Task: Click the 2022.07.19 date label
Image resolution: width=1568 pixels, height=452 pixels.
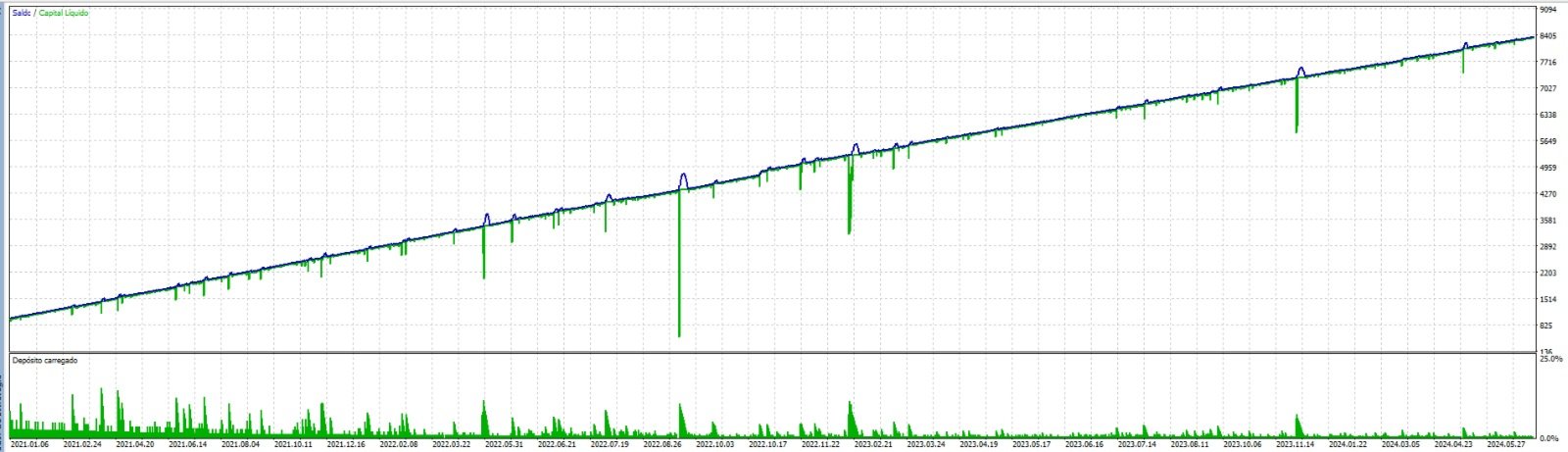Action: [x=611, y=444]
